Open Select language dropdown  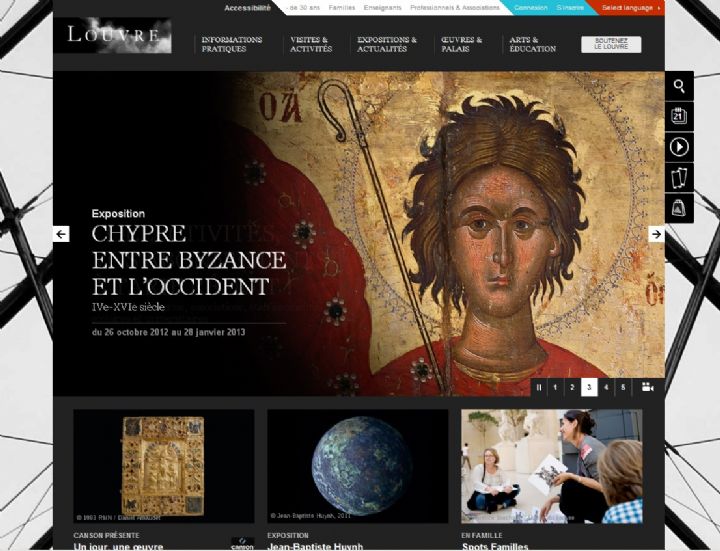631,8
